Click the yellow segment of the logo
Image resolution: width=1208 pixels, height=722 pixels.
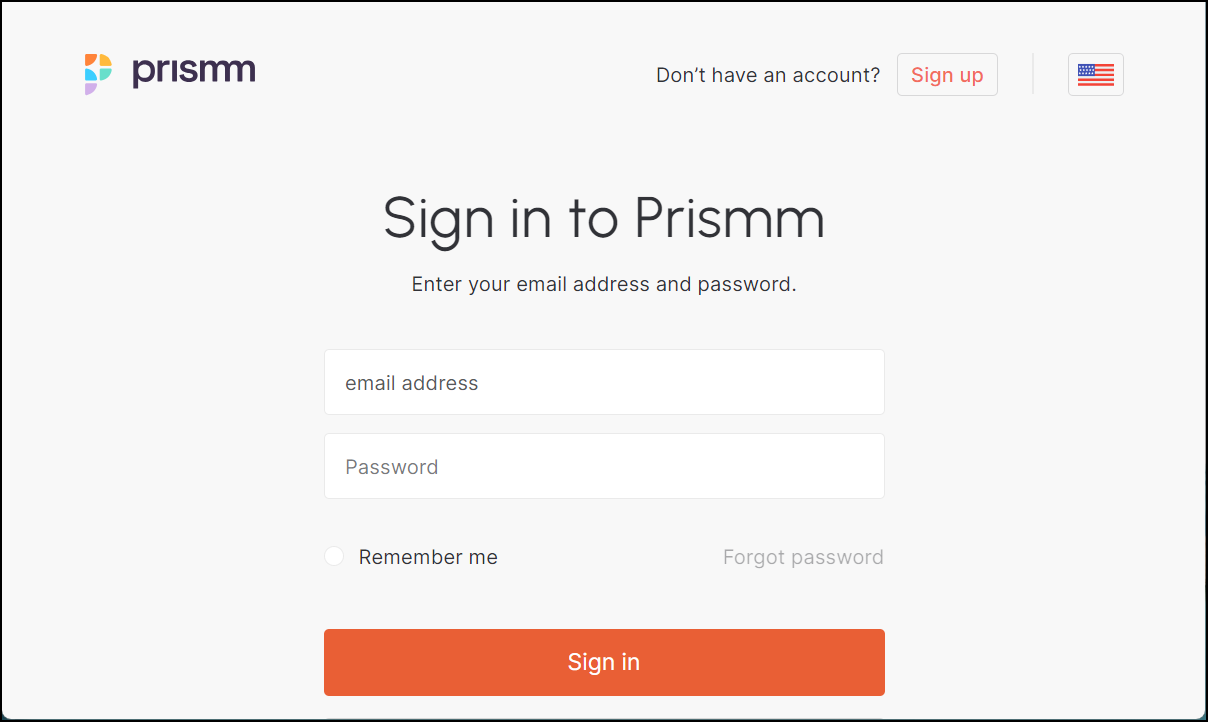(x=105, y=60)
